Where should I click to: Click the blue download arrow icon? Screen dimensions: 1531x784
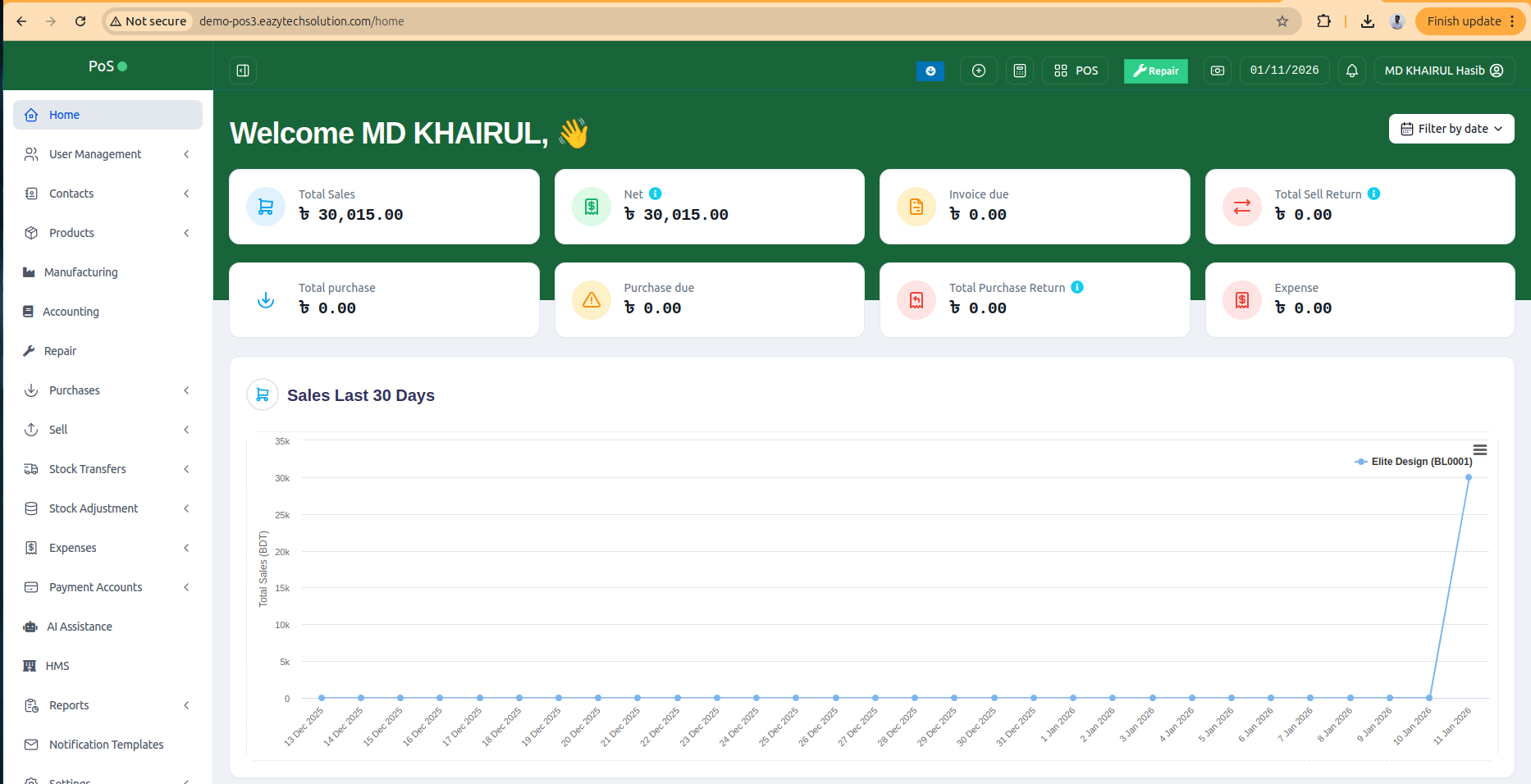tap(930, 71)
